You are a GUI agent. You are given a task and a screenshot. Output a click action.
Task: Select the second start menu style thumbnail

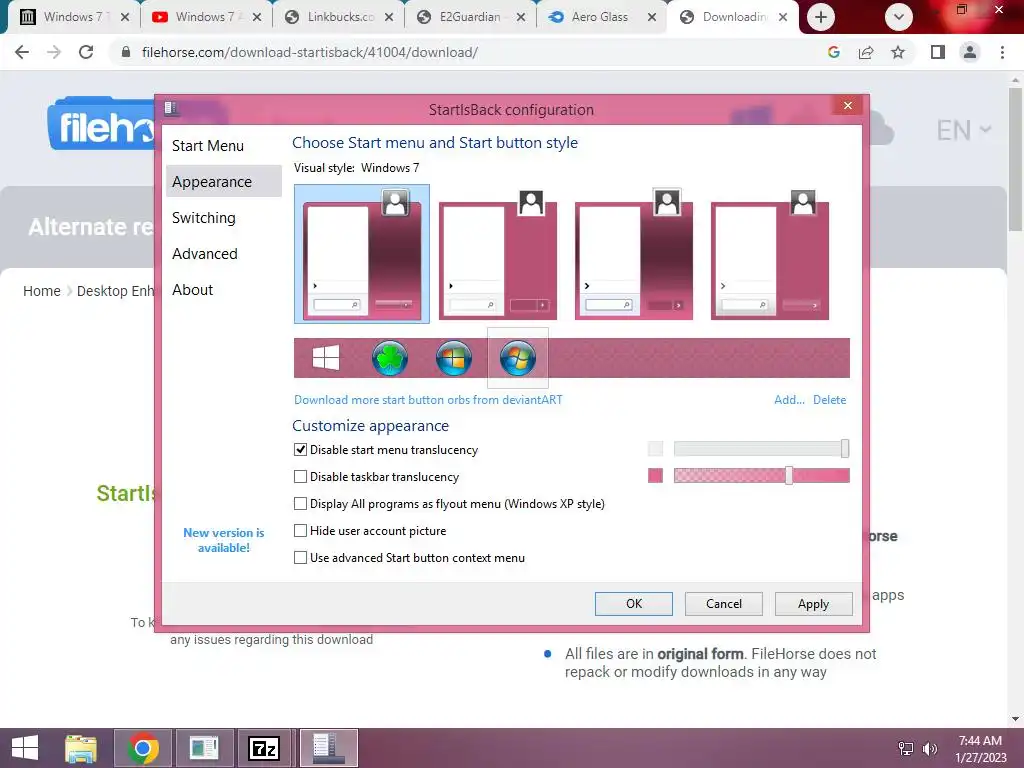coord(498,253)
